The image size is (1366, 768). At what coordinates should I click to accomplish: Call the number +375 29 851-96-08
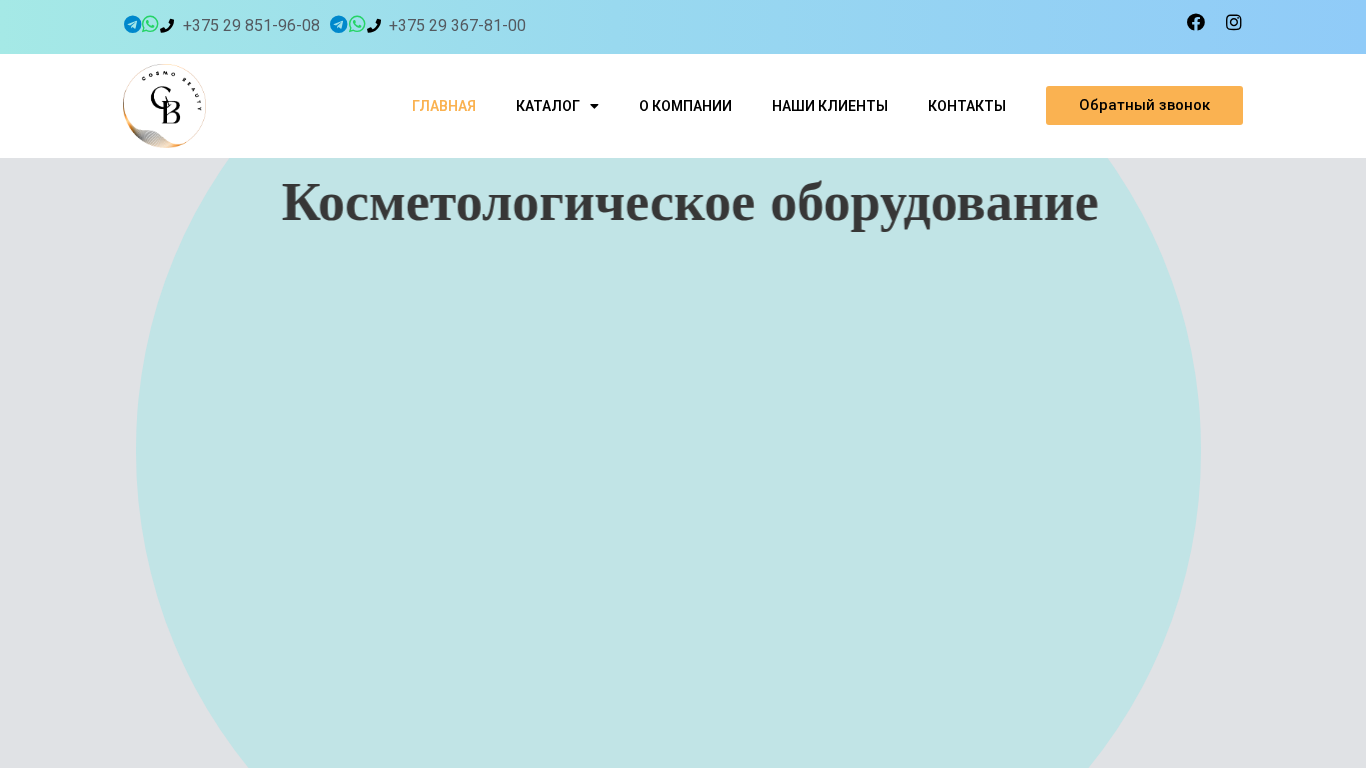[x=251, y=26]
